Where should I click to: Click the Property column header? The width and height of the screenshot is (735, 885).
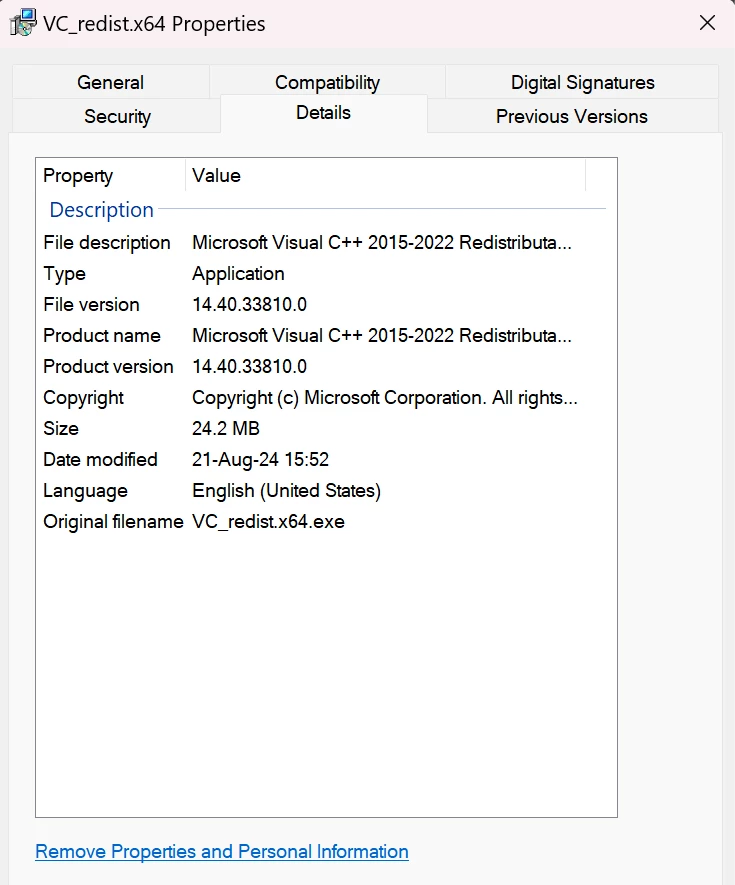[111, 176]
